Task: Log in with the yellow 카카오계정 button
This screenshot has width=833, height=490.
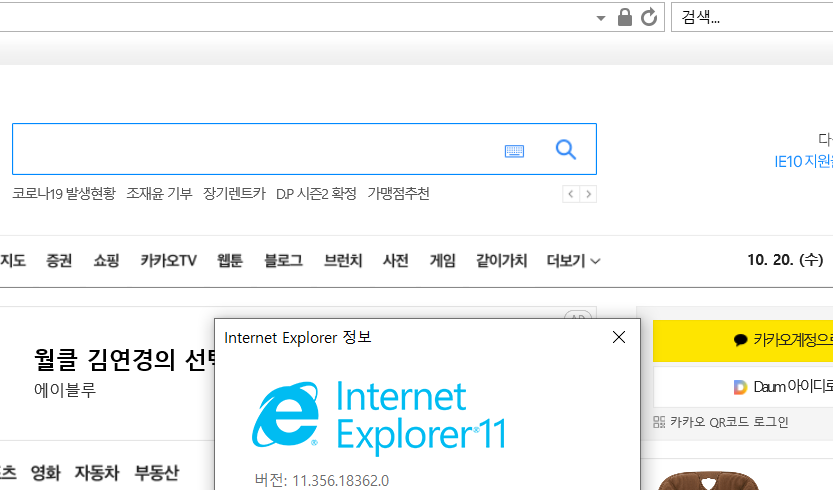Action: [x=743, y=340]
